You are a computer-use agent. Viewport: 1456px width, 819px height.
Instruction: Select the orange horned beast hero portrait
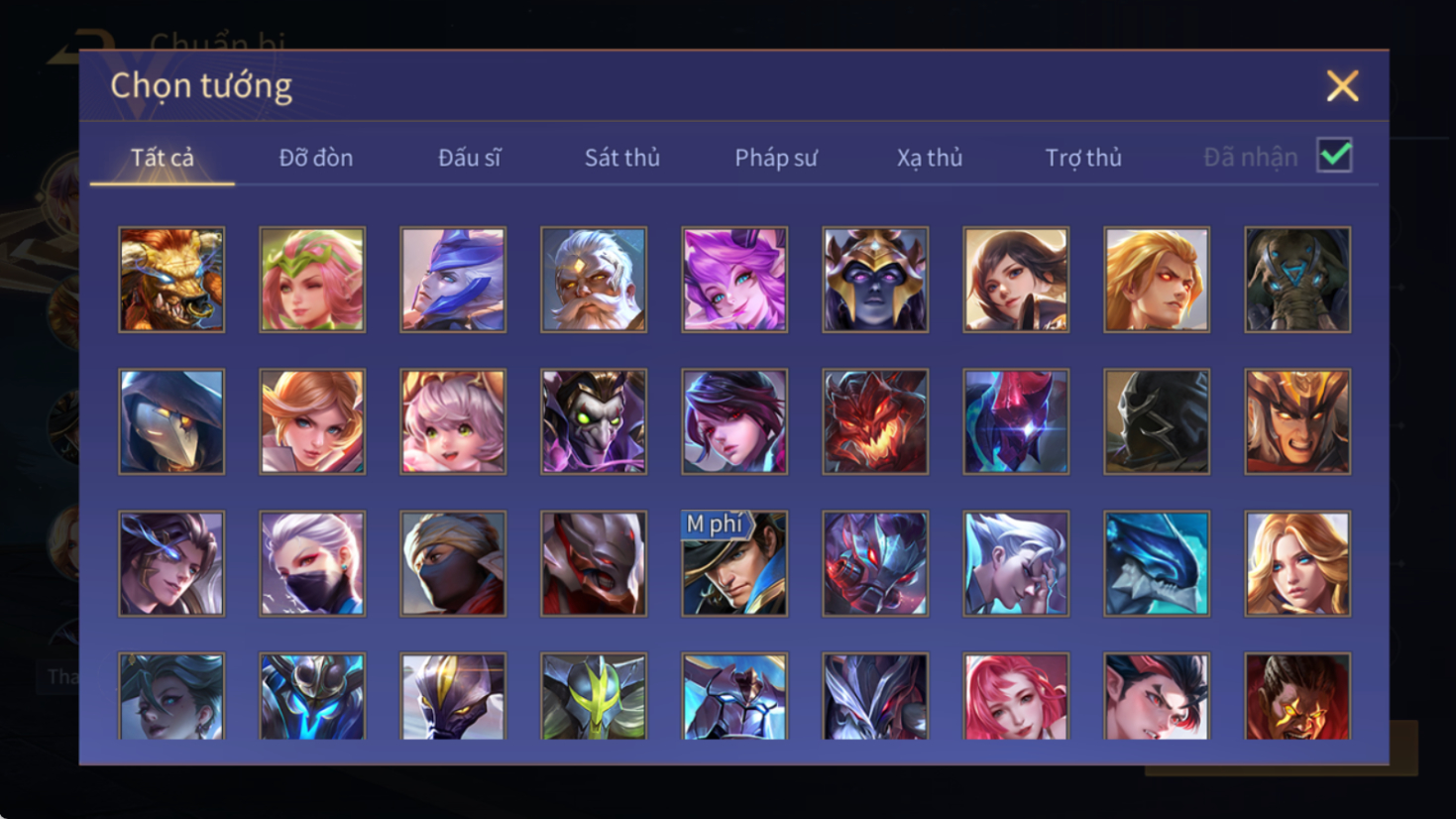coord(171,280)
